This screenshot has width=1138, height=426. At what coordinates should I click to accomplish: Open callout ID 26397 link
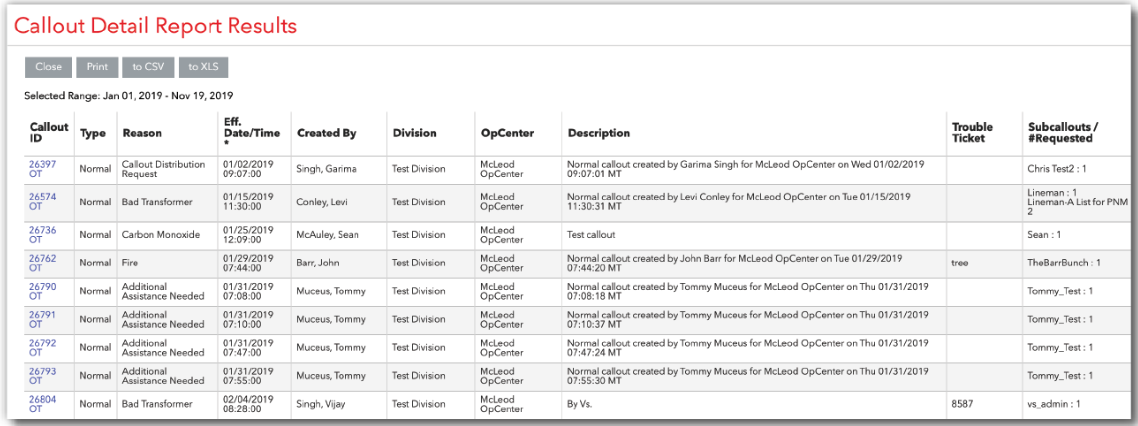pos(41,164)
